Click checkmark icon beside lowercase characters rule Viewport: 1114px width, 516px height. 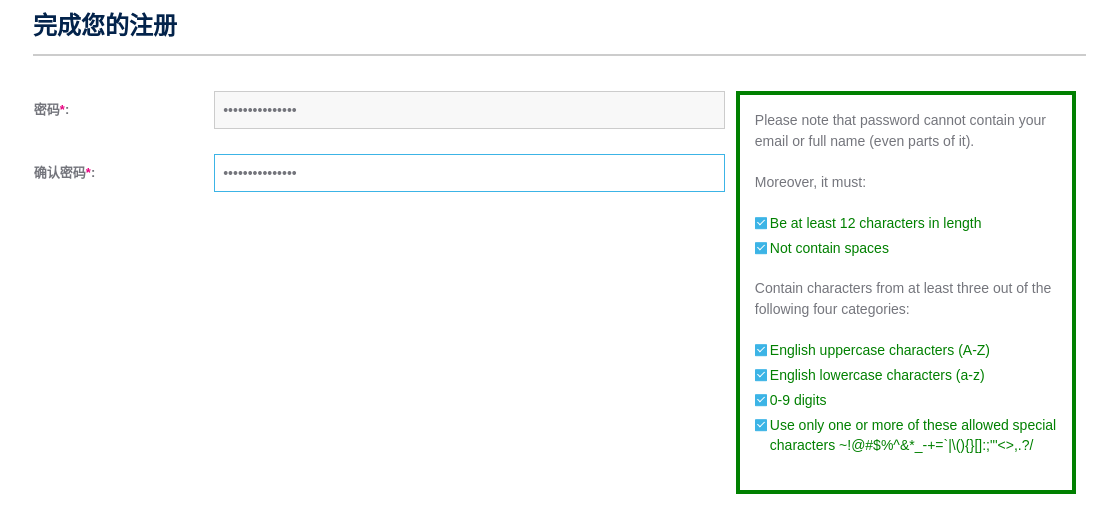tap(761, 375)
